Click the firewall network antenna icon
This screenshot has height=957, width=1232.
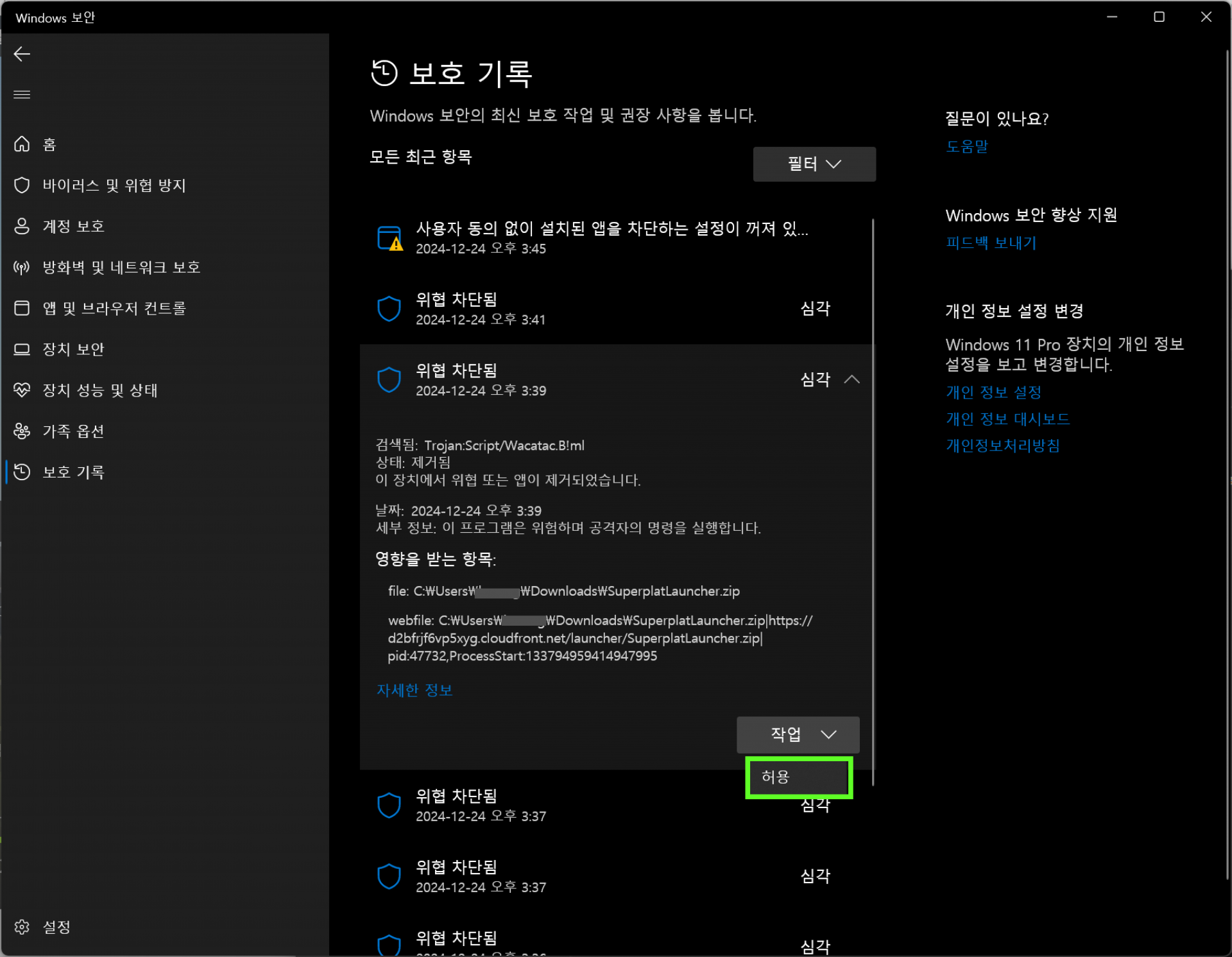tap(22, 267)
